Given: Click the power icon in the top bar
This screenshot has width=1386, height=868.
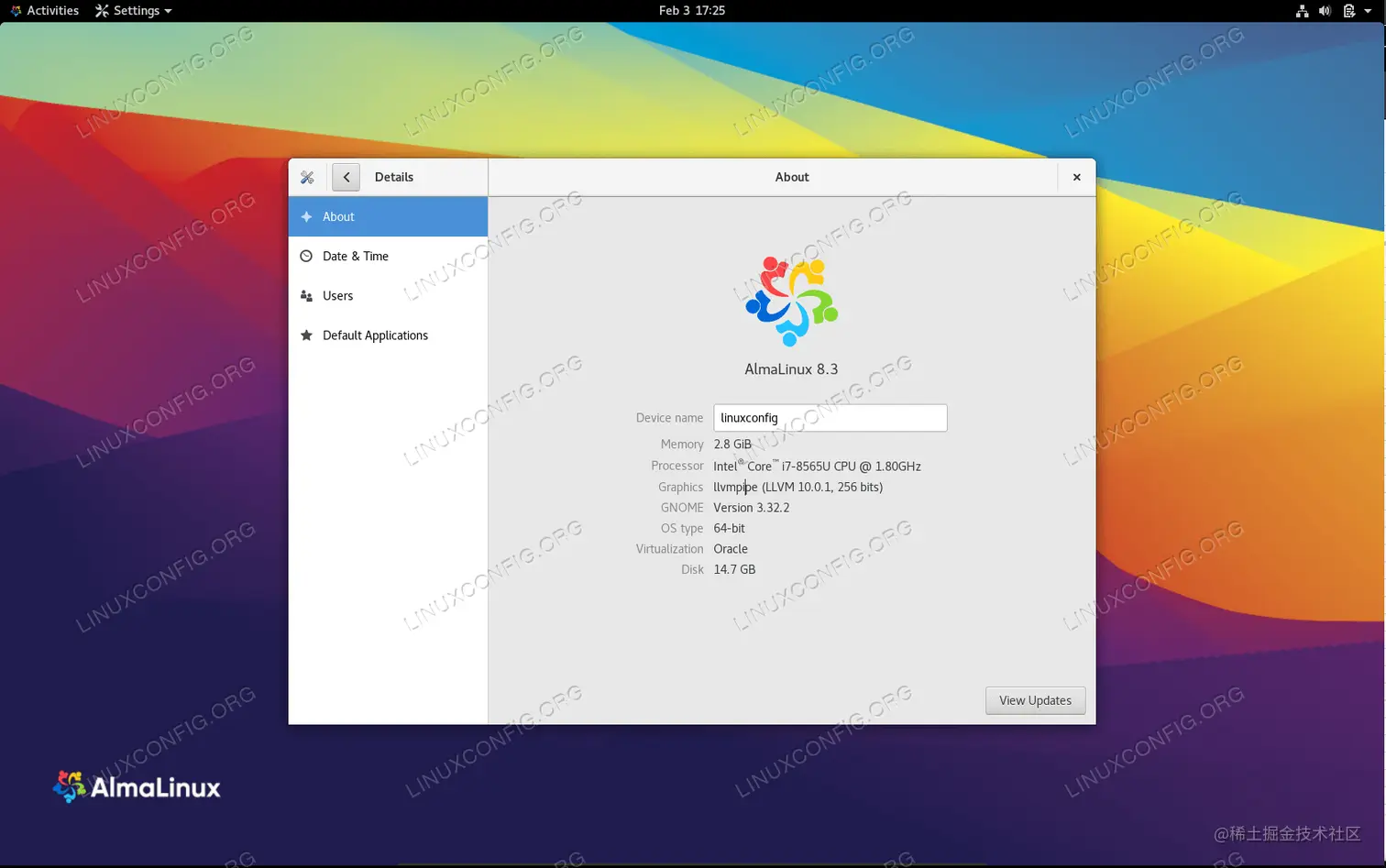Looking at the screenshot, I should (1349, 11).
